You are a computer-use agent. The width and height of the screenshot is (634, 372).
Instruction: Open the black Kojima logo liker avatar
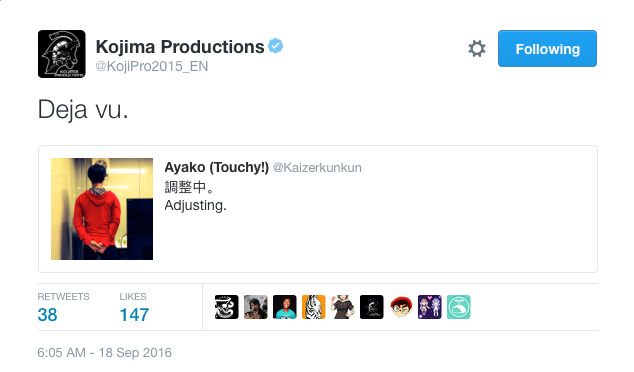click(x=372, y=307)
